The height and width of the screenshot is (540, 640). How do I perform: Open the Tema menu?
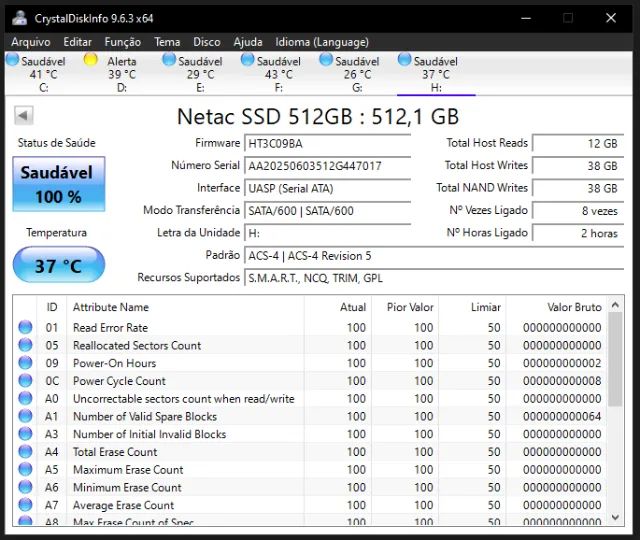pyautogui.click(x=167, y=42)
